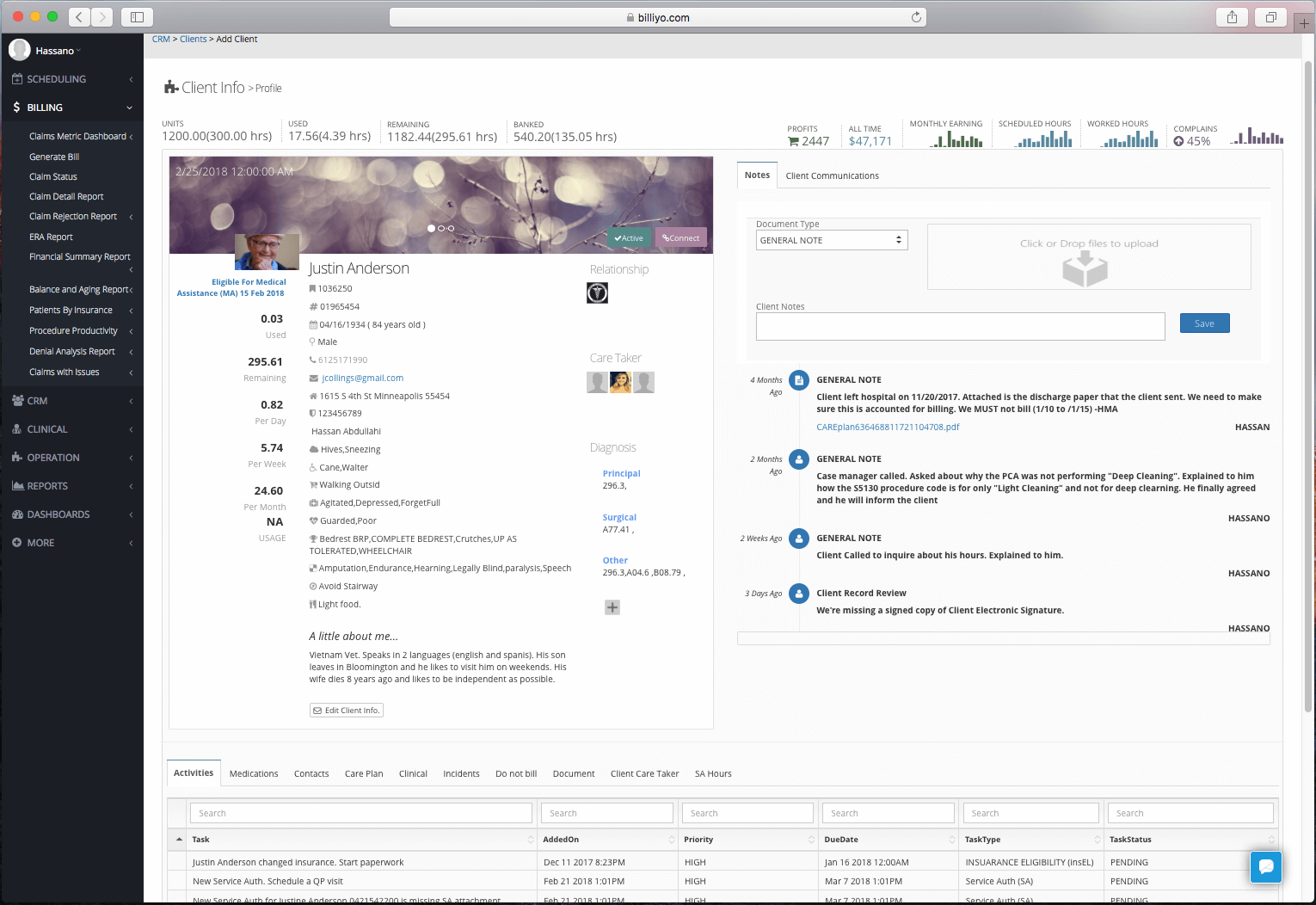This screenshot has height=905, width=1316.
Task: Click the 2 Weeks Ago note user icon
Action: [x=799, y=539]
